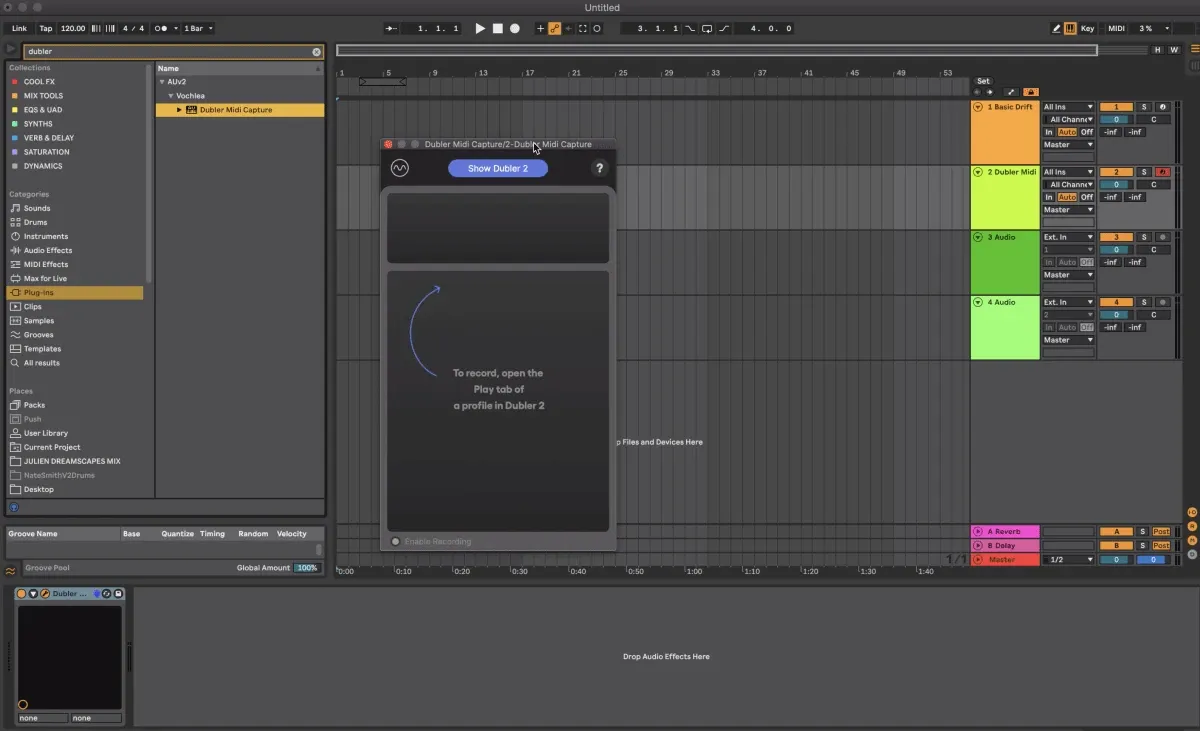Click the arrangement overview bar
This screenshot has height=731, width=1200.
(x=716, y=50)
